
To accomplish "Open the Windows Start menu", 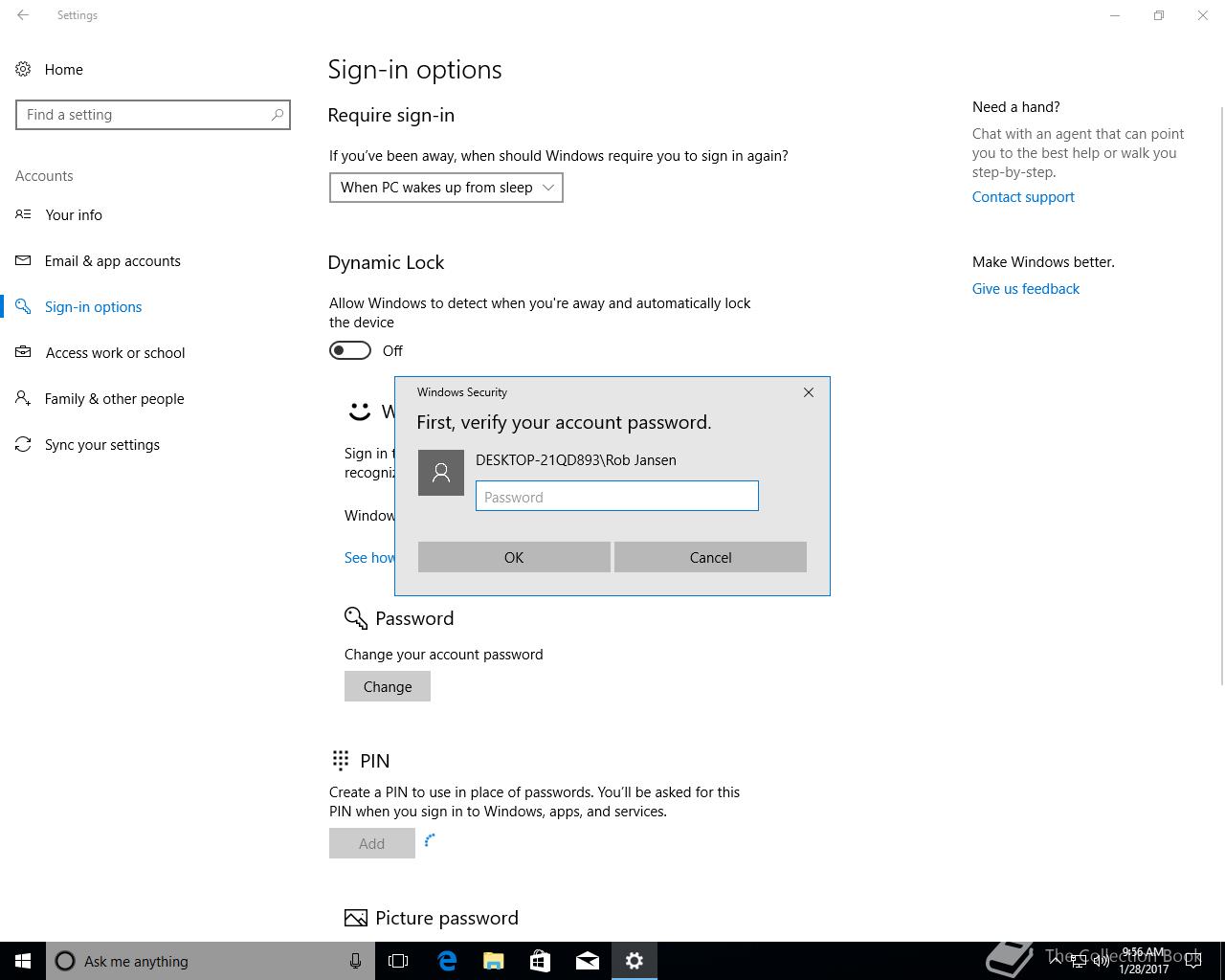I will click(x=23, y=961).
